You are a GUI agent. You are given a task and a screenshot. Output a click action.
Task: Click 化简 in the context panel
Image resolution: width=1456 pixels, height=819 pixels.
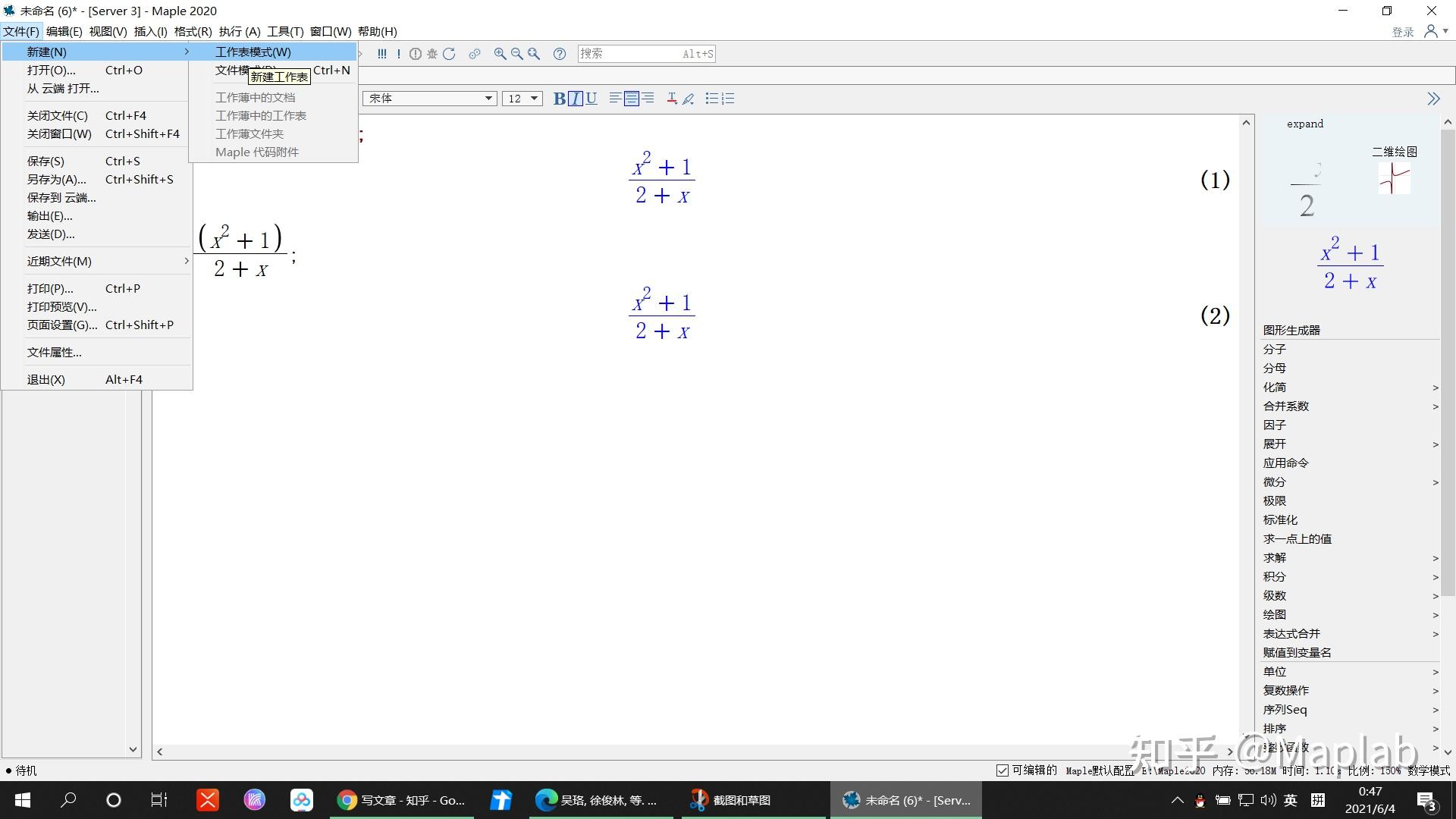[1274, 387]
